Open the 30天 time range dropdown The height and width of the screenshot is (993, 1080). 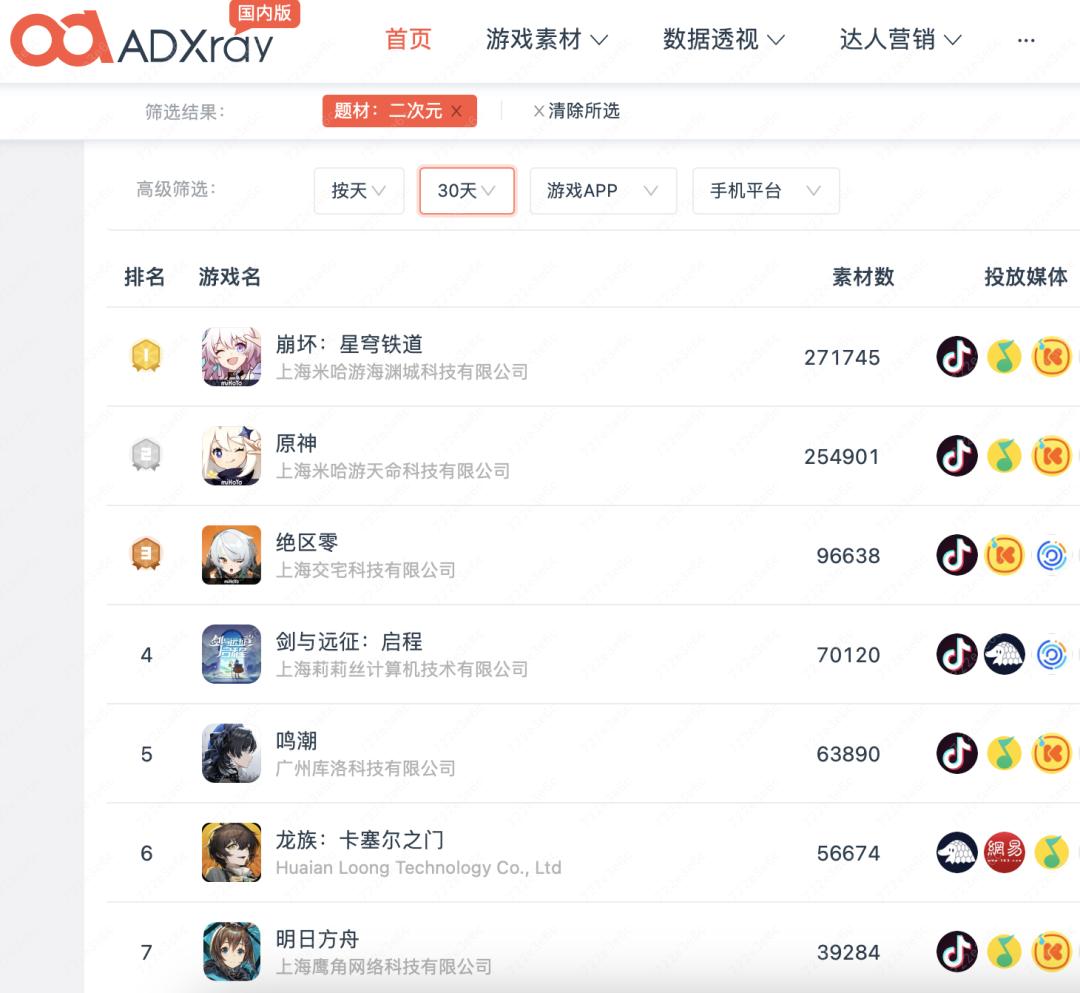pyautogui.click(x=467, y=191)
